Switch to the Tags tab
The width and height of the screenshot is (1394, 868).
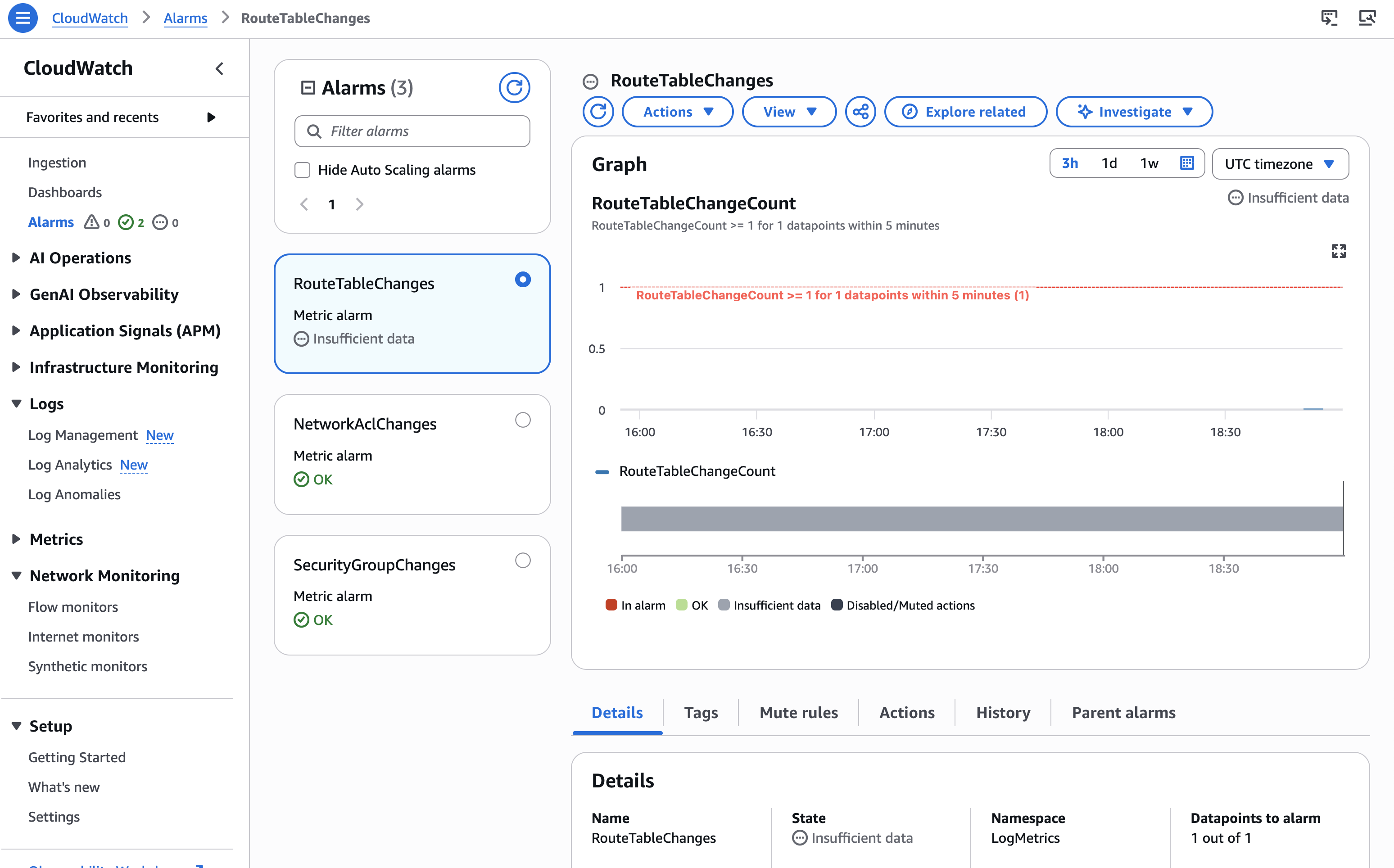click(x=701, y=712)
